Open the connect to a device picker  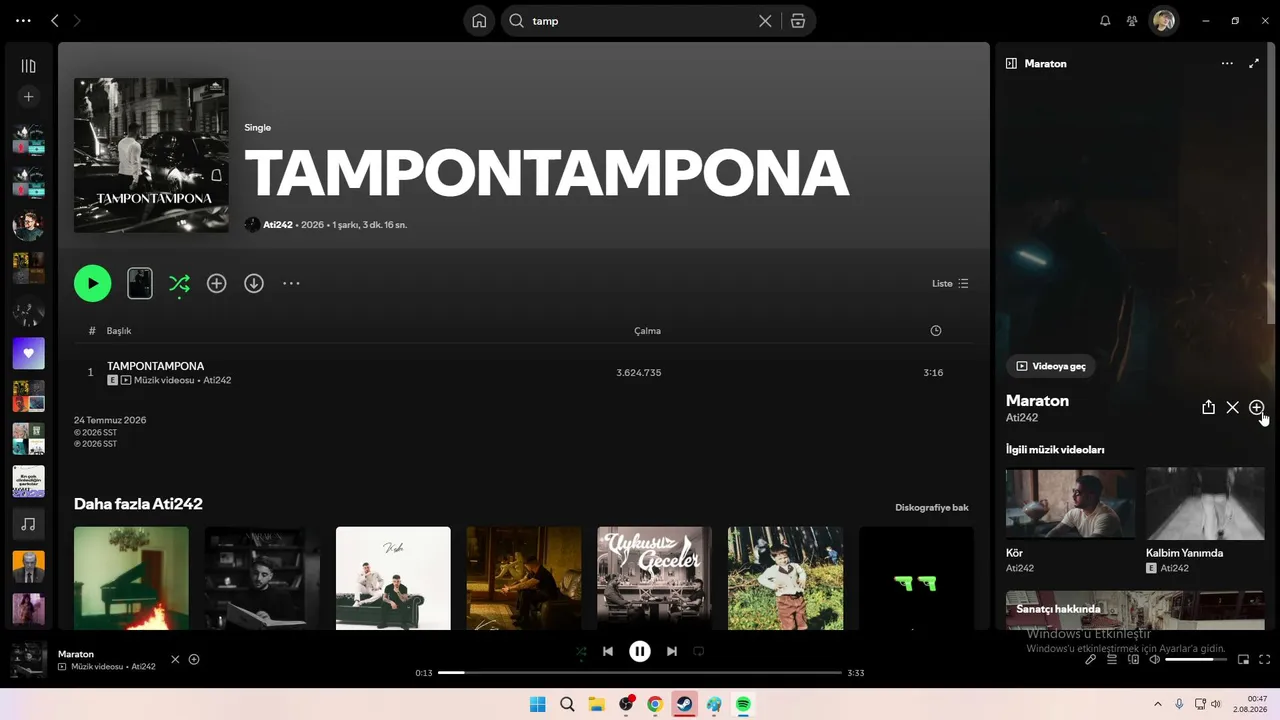pos(1133,659)
